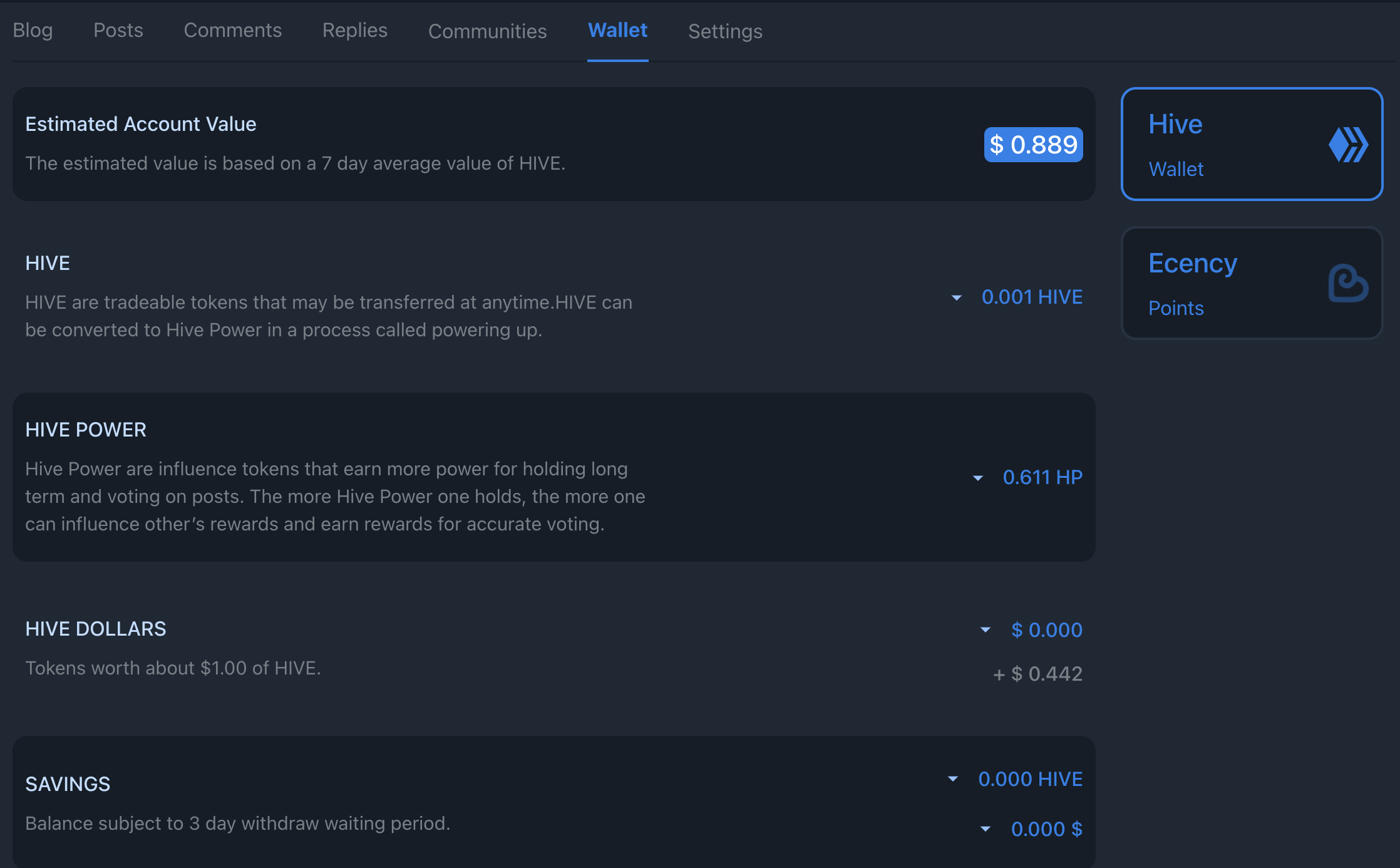The width and height of the screenshot is (1400, 868).
Task: Expand the Savings 0.000 $ dropdown arrow
Action: coord(986,829)
